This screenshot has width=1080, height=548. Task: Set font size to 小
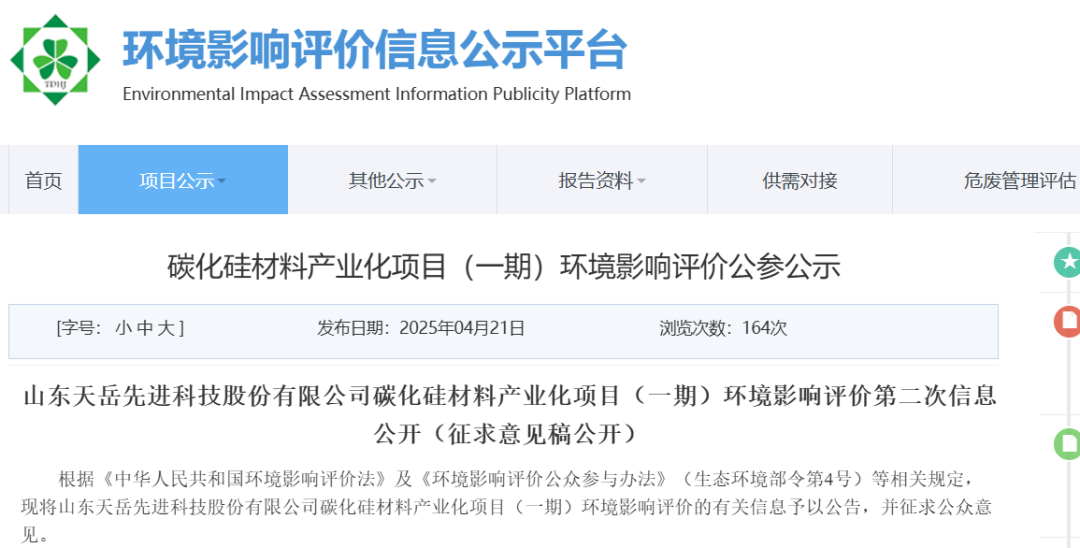pos(123,328)
